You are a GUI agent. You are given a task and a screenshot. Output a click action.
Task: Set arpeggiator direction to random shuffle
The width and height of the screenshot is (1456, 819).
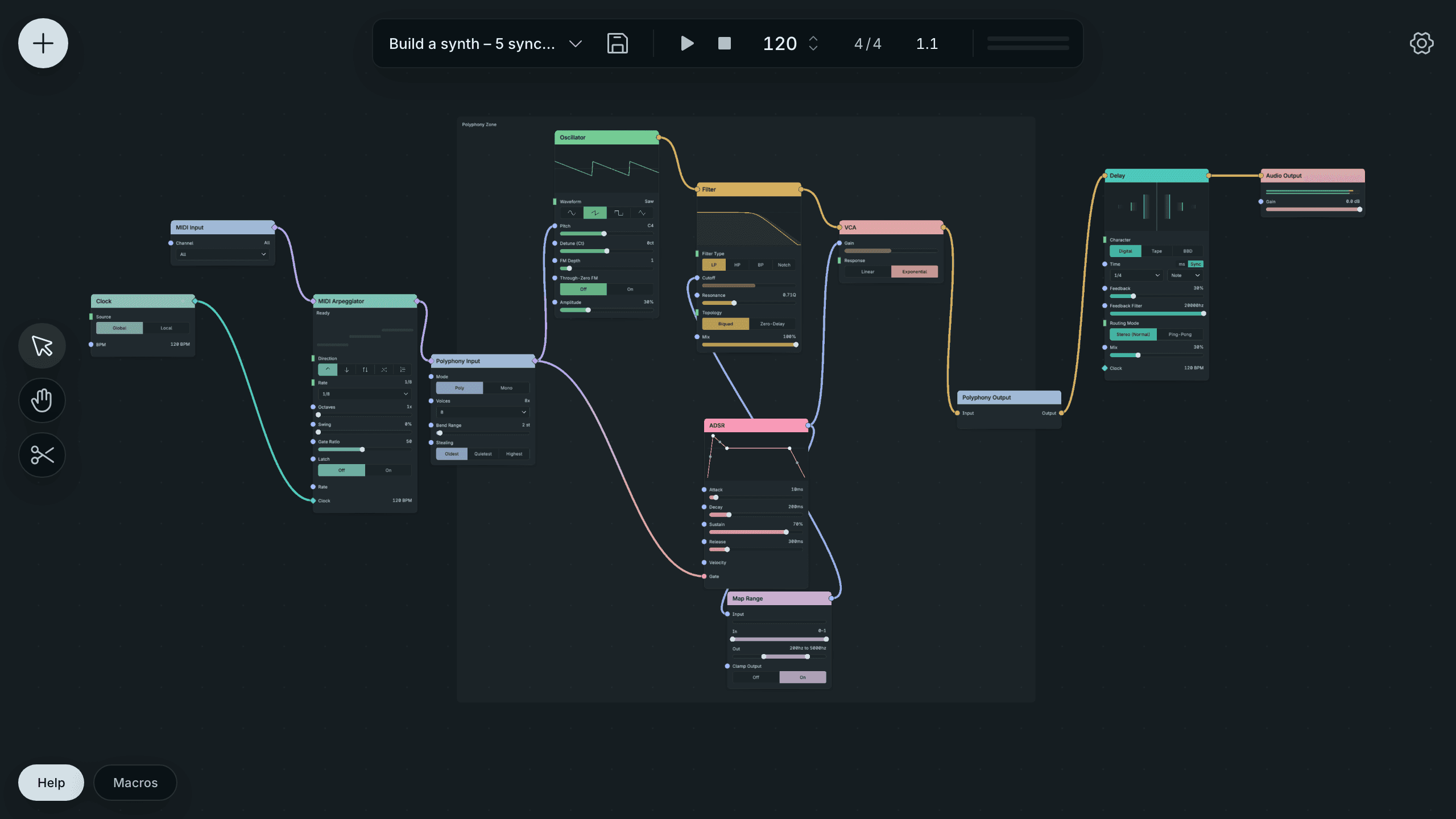tap(384, 370)
